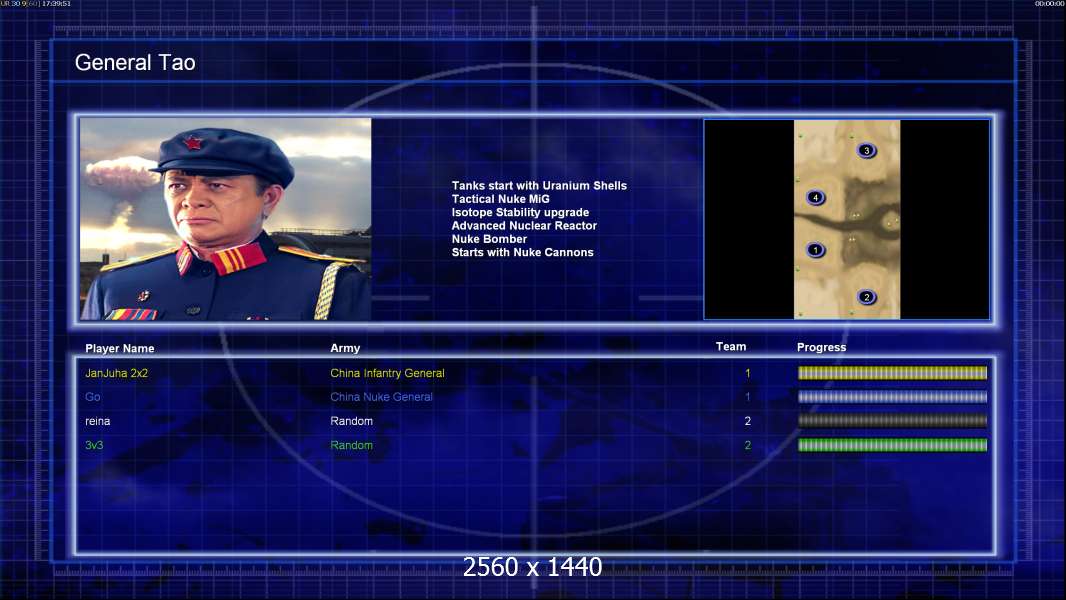The height and width of the screenshot is (600, 1066).
Task: Click 'Advanced Nuclear Reactor' text
Action: pyautogui.click(x=524, y=226)
